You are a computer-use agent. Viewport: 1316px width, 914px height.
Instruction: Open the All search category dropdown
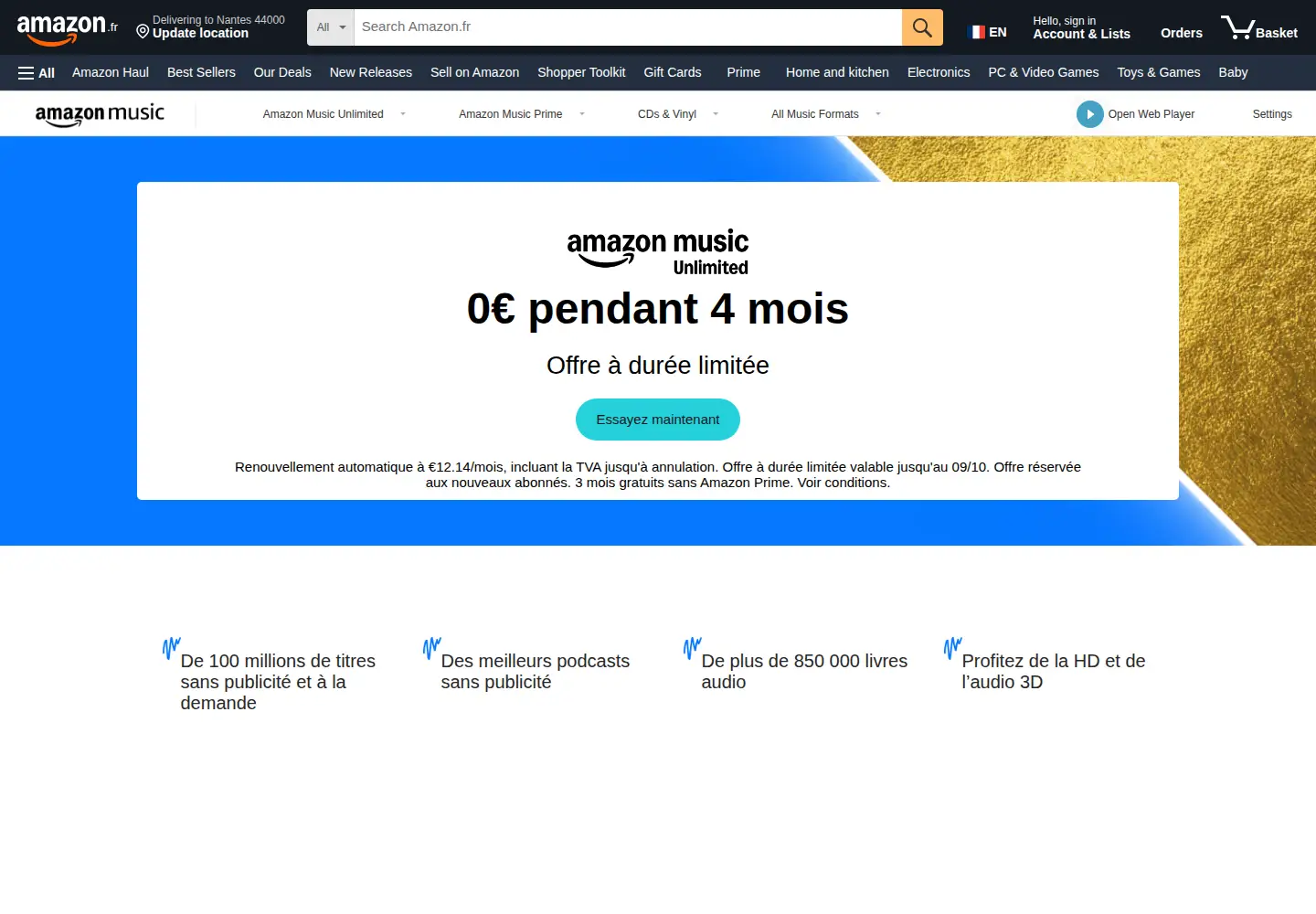331,27
